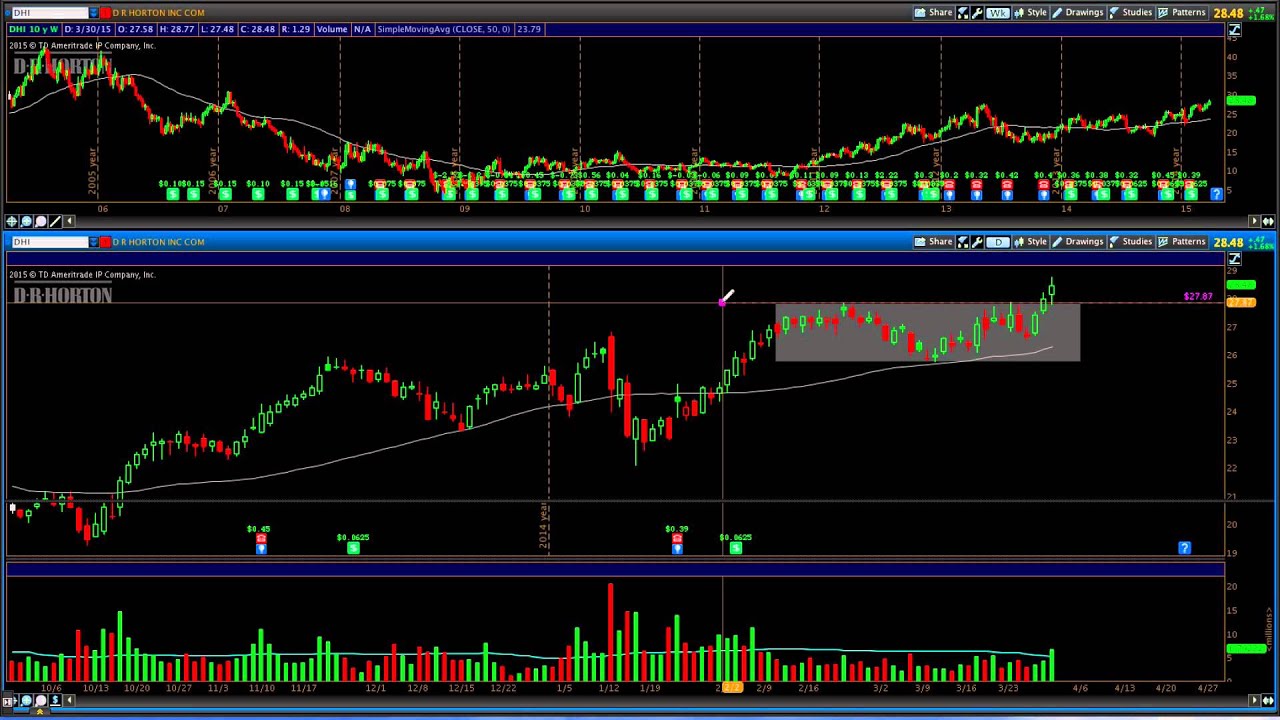Viewport: 1280px width, 720px height.
Task: Open Share menu in upper weekly chart
Action: point(933,13)
